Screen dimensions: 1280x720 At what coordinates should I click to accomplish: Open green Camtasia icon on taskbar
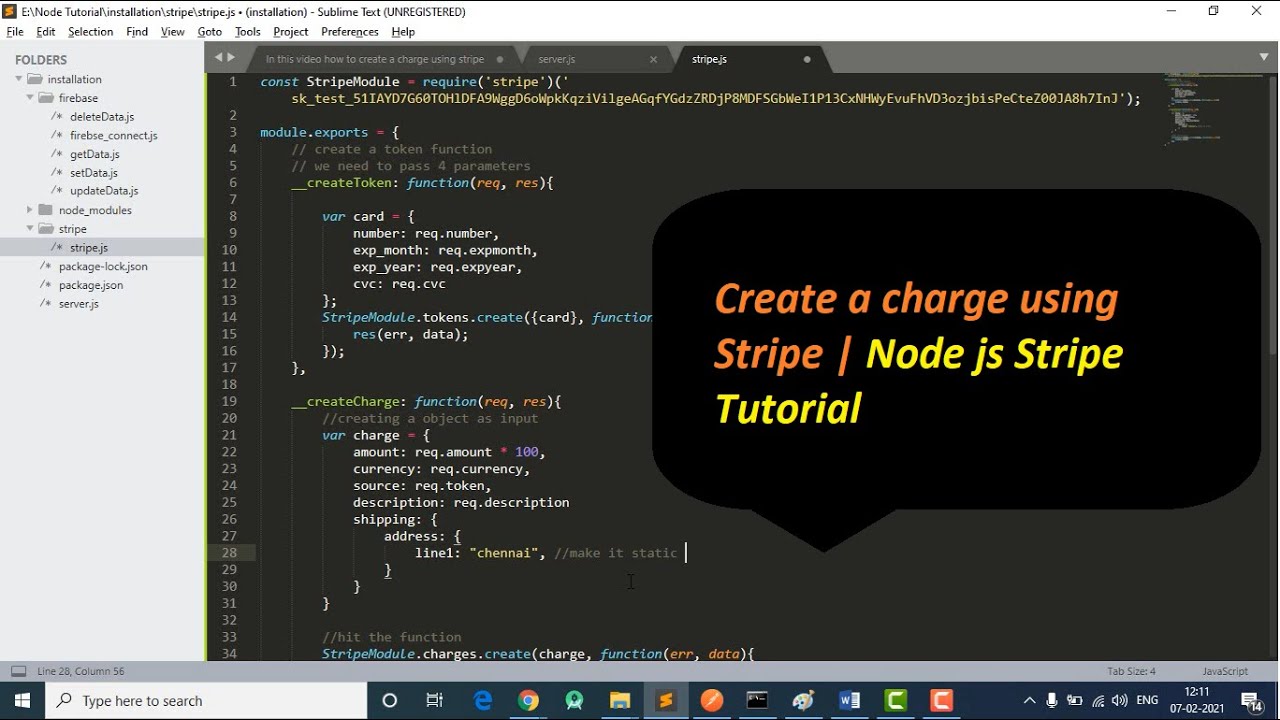pos(895,700)
